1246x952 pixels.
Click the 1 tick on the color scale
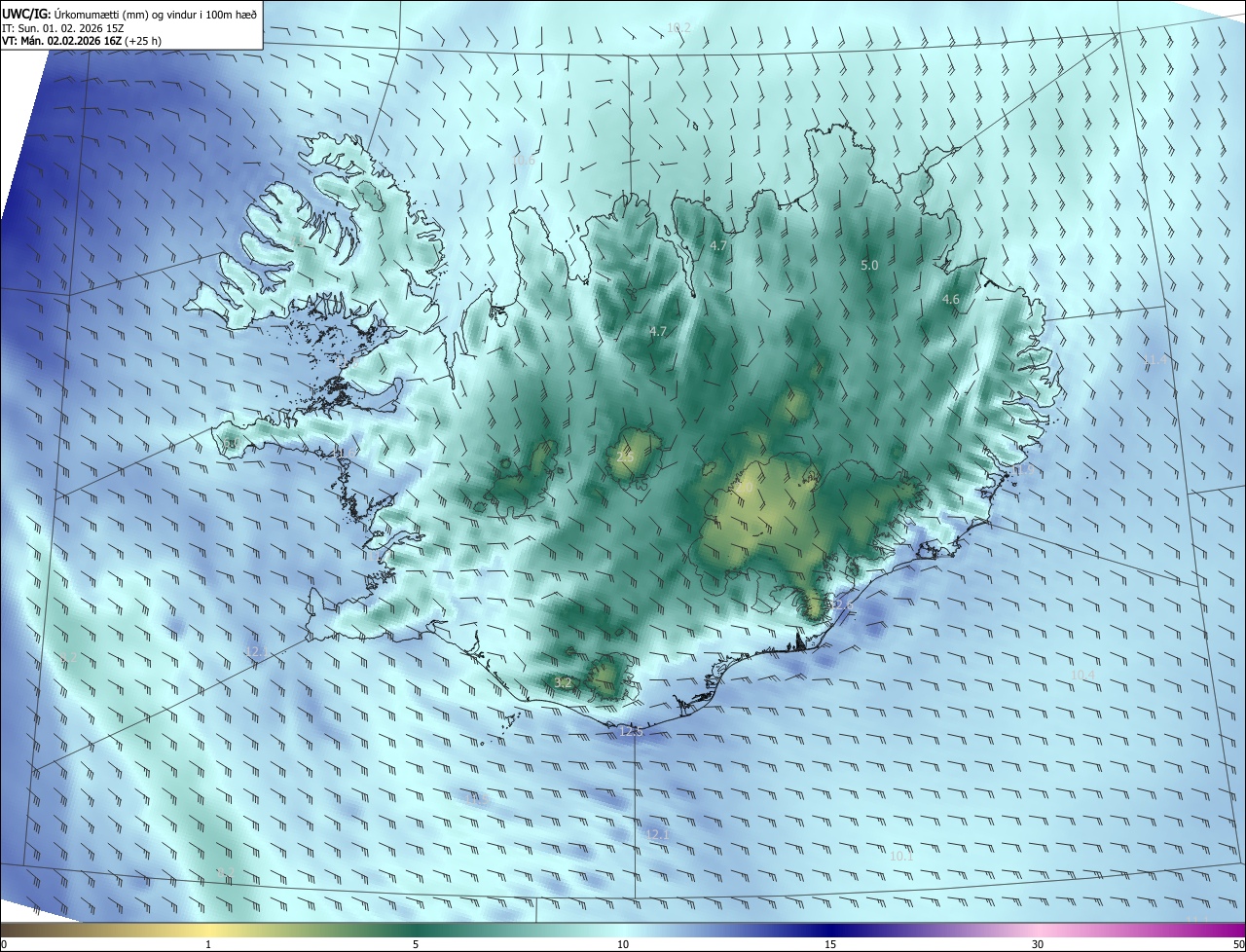tap(208, 944)
